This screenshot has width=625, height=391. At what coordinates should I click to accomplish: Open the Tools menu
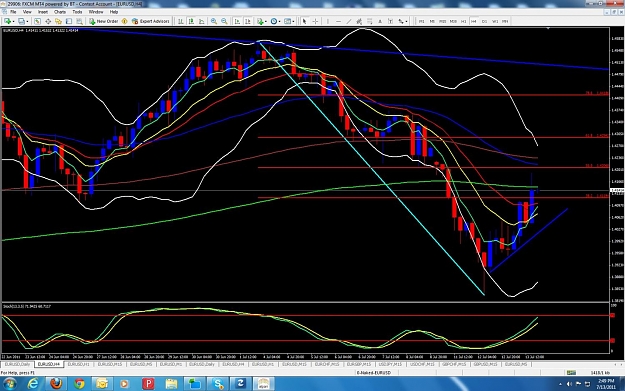click(x=77, y=12)
